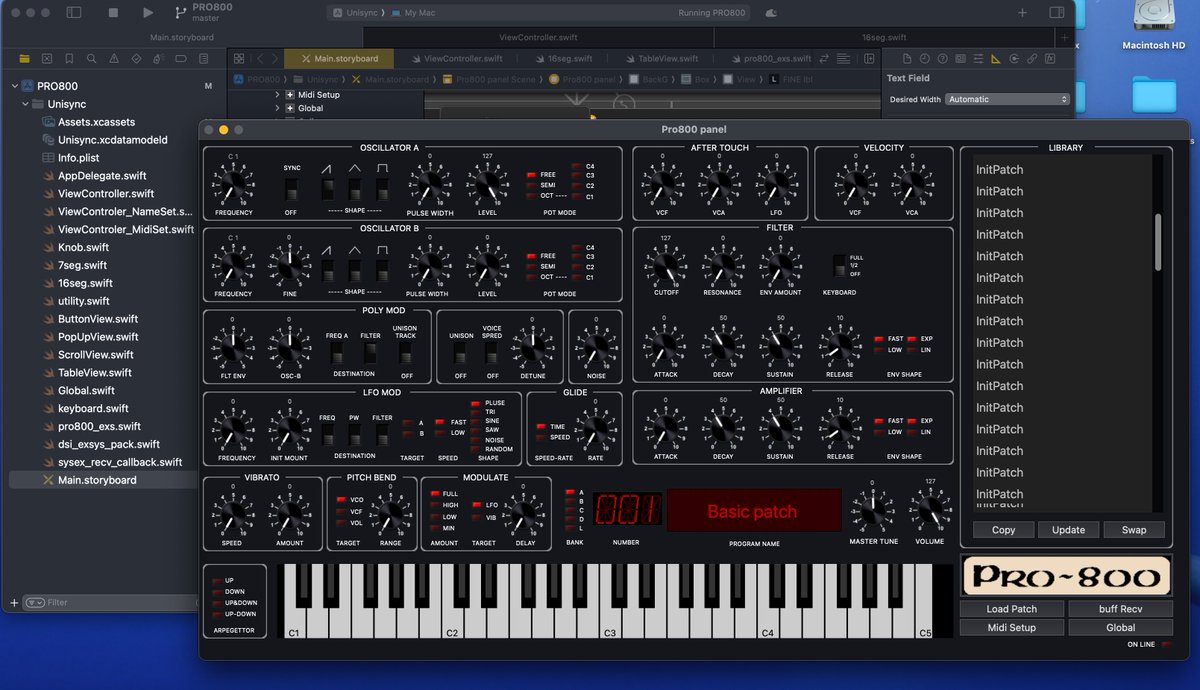The height and width of the screenshot is (690, 1200).
Task: Open the Bindings inspector link icon
Action: [x=1032, y=59]
